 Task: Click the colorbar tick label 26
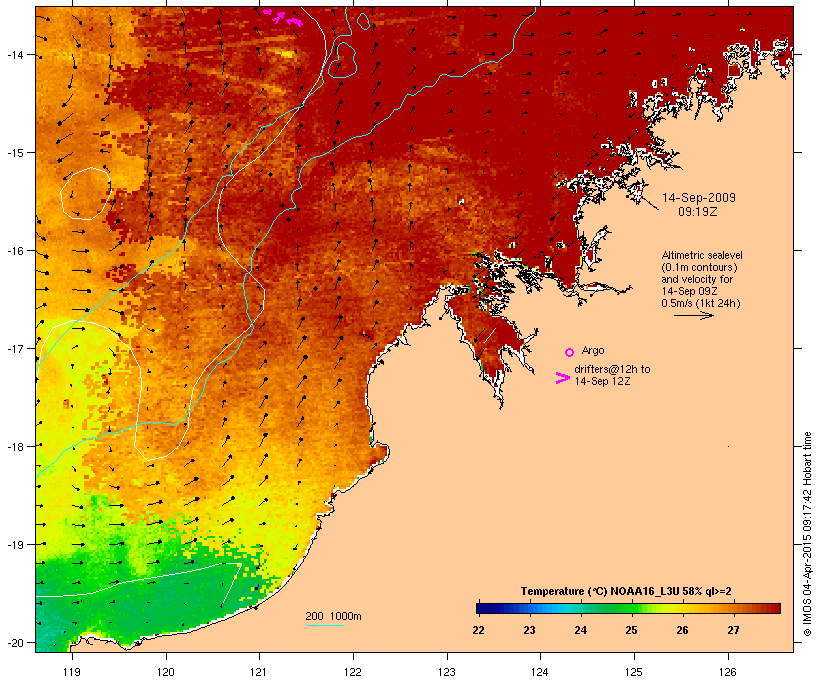(682, 630)
